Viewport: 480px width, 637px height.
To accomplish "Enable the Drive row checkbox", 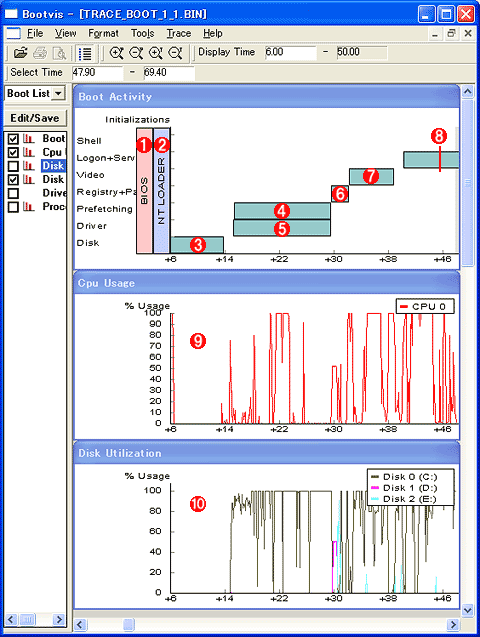I will click(13, 193).
